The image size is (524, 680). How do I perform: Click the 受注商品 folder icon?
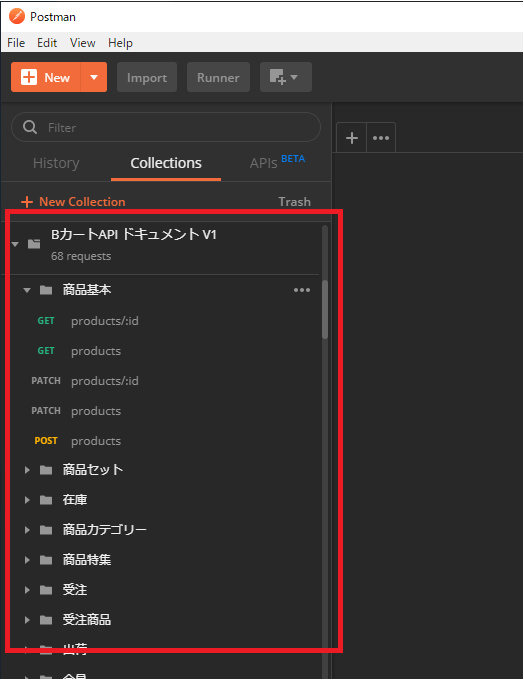point(46,620)
